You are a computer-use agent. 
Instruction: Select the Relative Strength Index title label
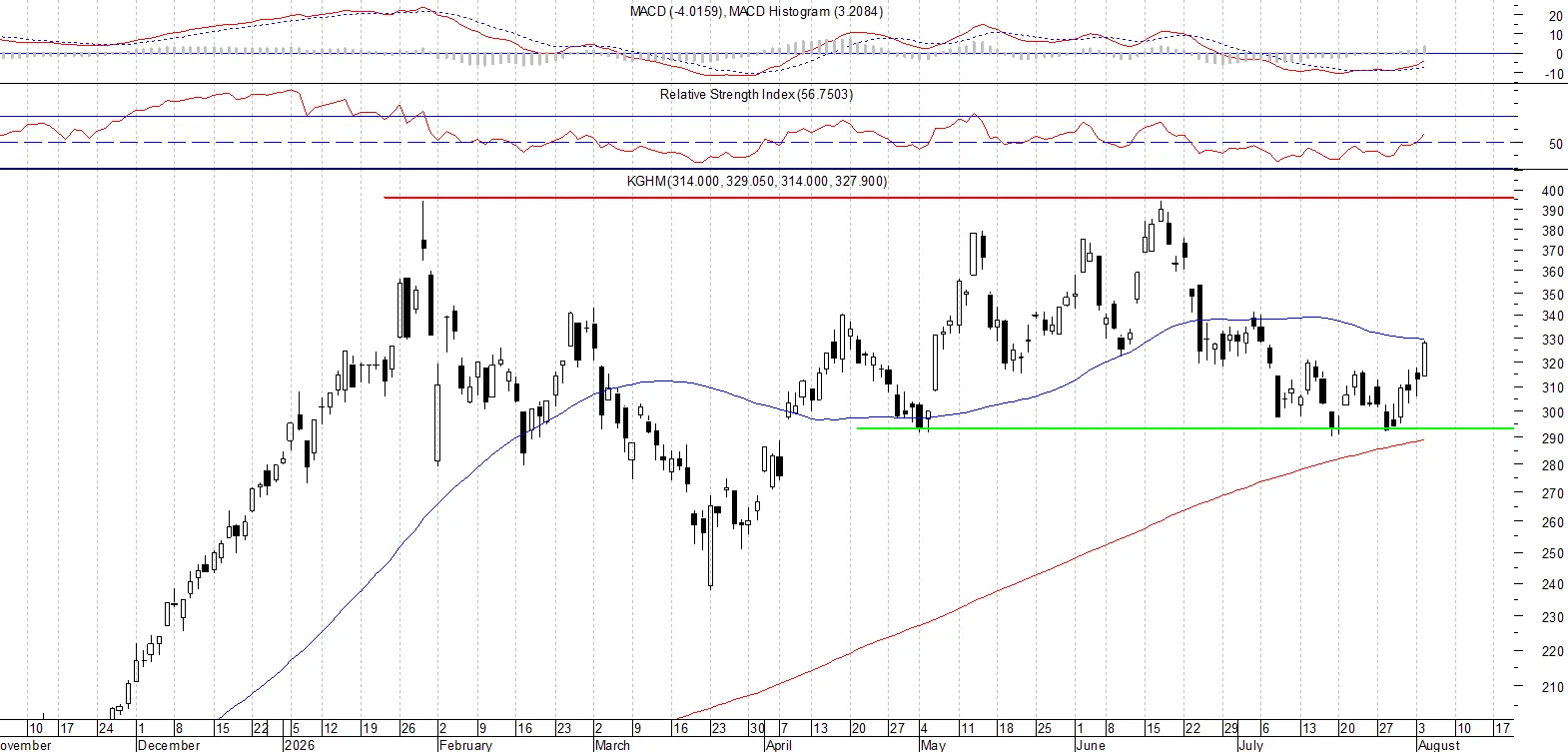(756, 95)
